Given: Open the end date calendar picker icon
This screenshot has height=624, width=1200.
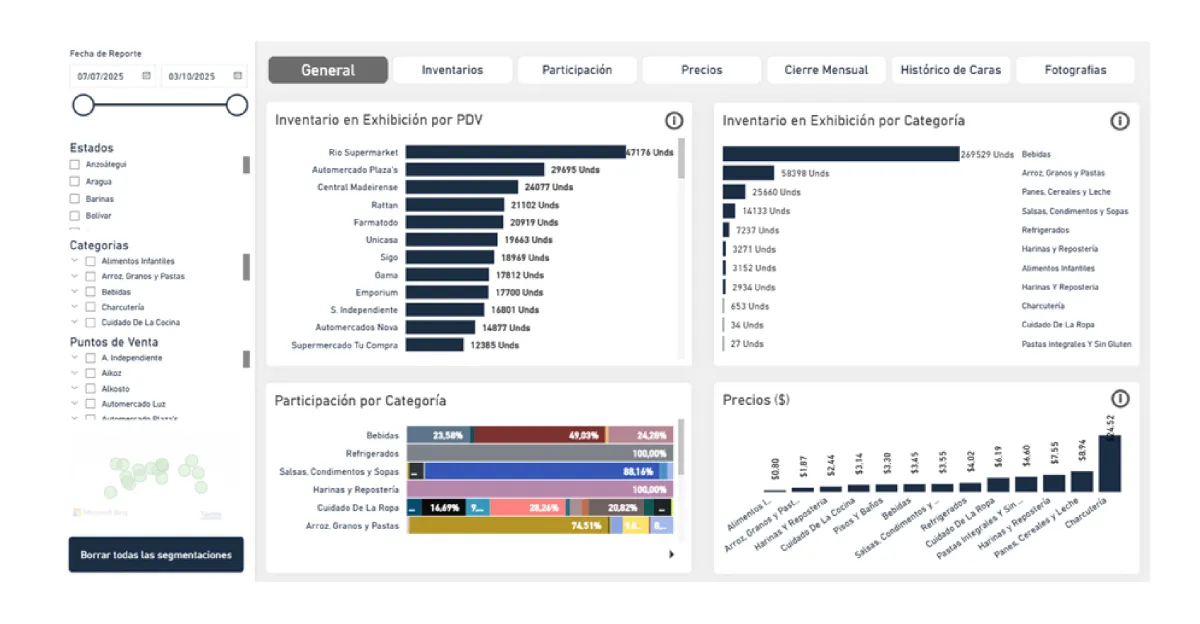Looking at the screenshot, I should click(237, 76).
